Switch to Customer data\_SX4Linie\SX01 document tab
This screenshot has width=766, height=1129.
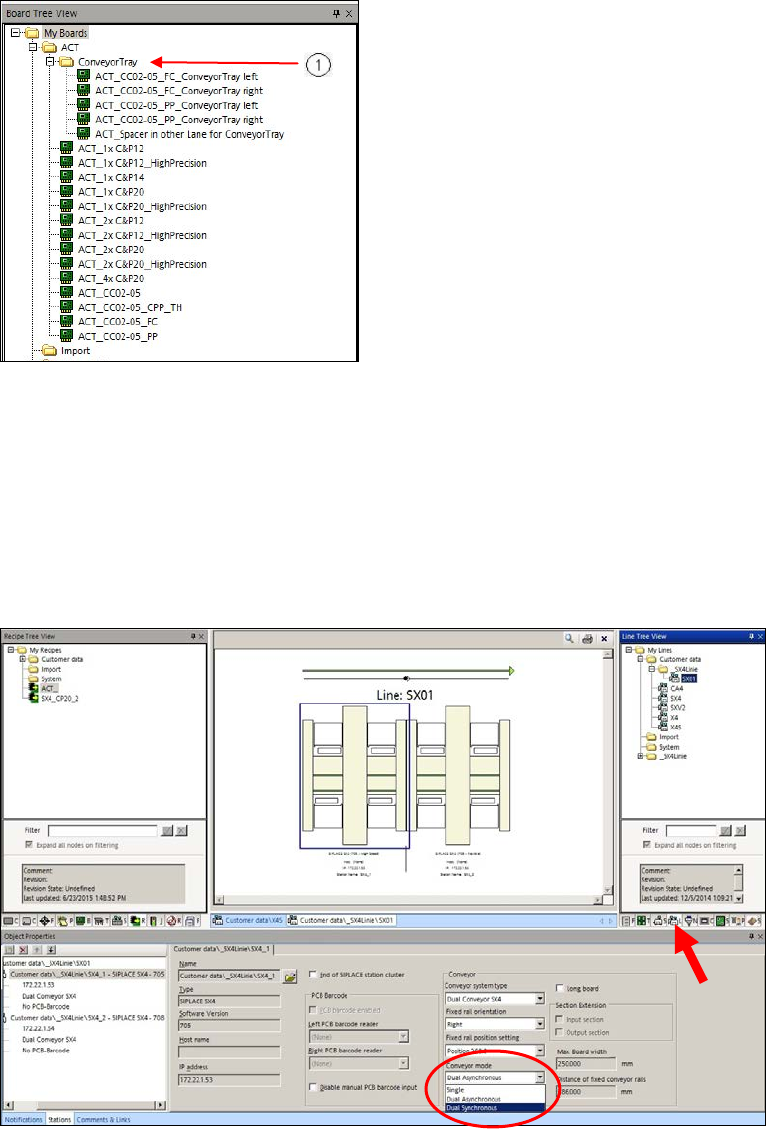point(341,920)
